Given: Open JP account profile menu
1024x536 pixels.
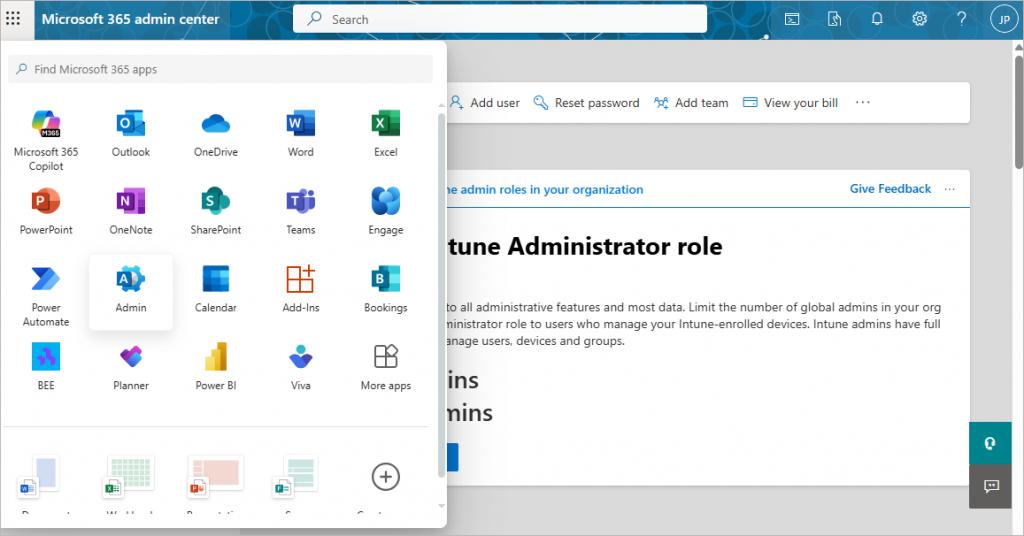Looking at the screenshot, I should tap(1004, 19).
